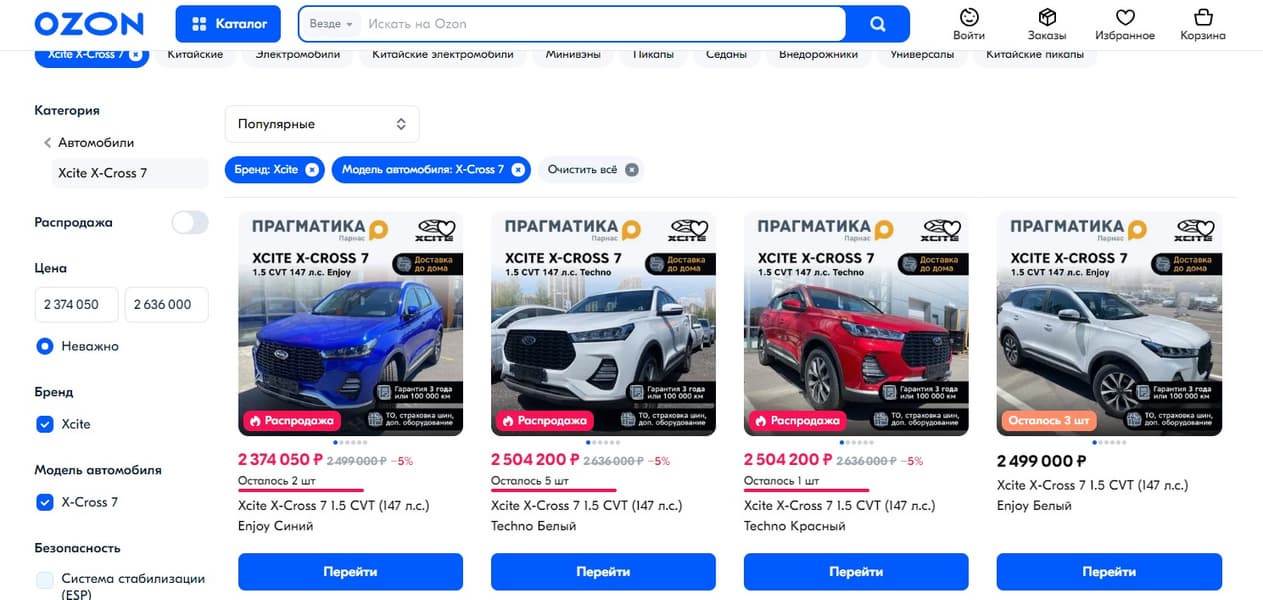This screenshot has height=600, width=1263.
Task: Select the Электромобили category tab
Action: point(297,54)
